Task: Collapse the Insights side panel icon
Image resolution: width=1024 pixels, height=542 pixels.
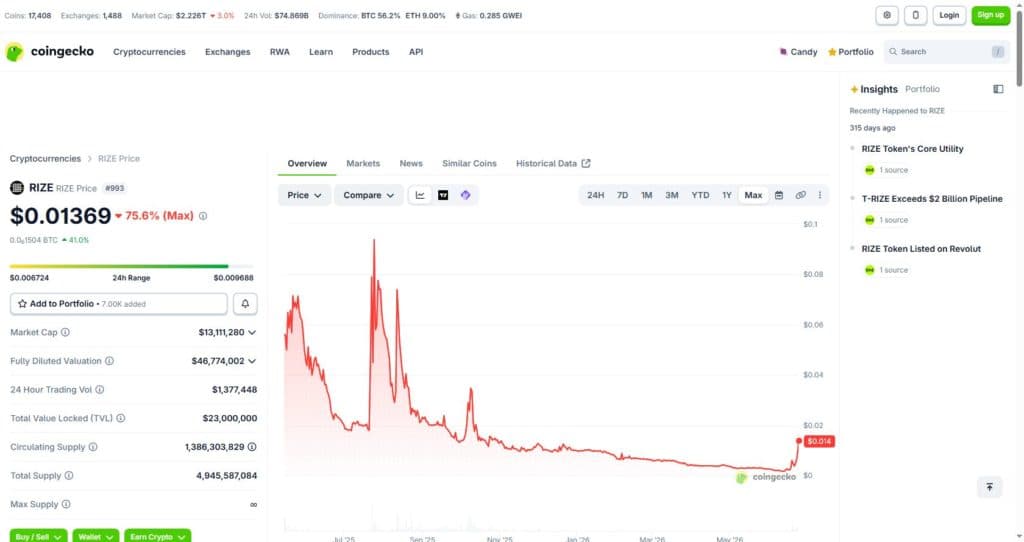Action: 998,89
